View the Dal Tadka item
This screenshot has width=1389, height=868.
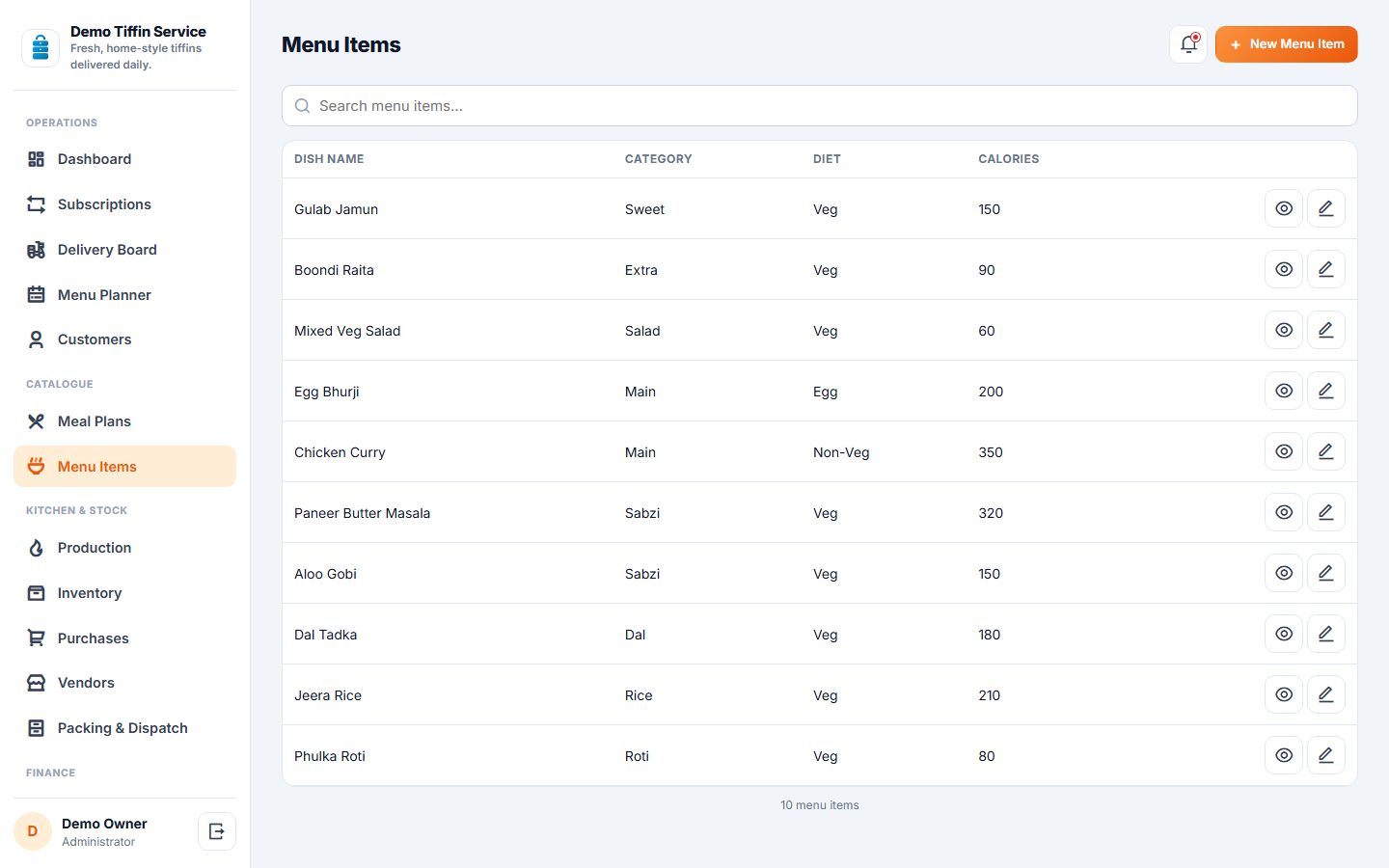coord(1284,634)
